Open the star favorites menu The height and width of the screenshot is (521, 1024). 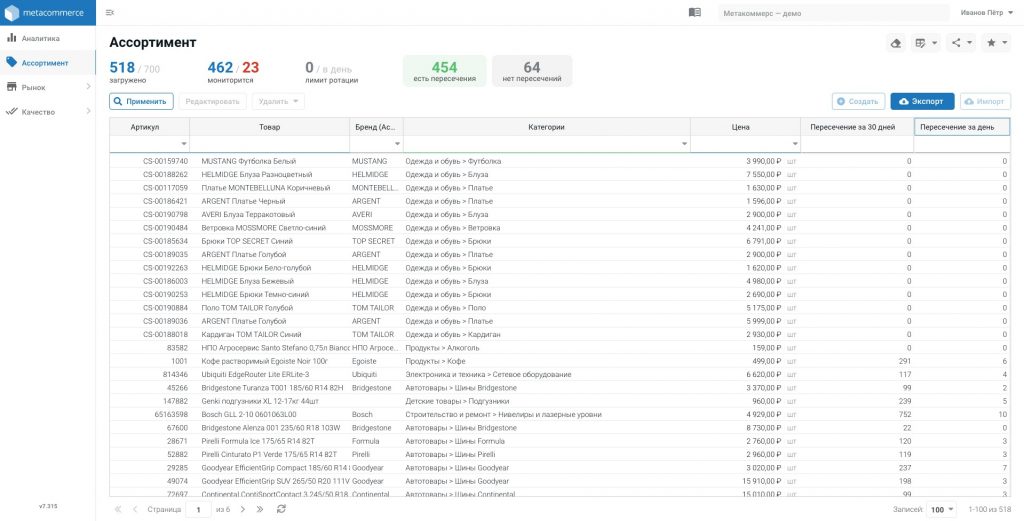coord(995,43)
